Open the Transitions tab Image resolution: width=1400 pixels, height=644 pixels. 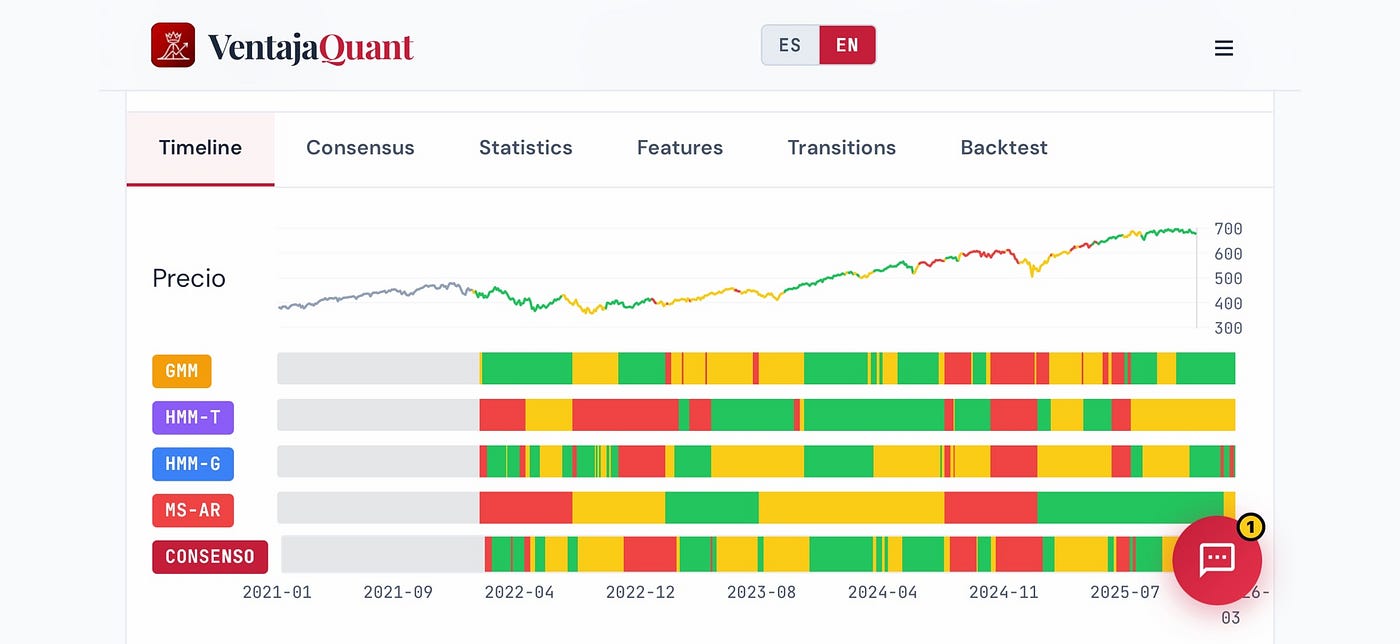tap(842, 148)
